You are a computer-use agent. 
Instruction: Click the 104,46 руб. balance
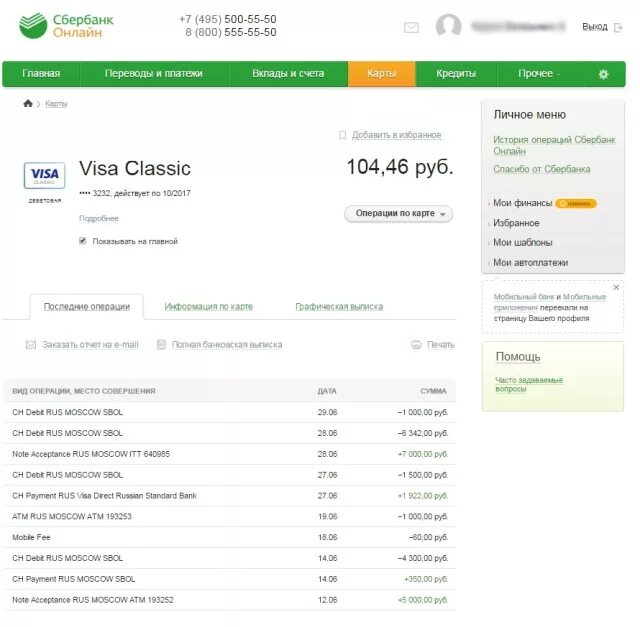(400, 167)
